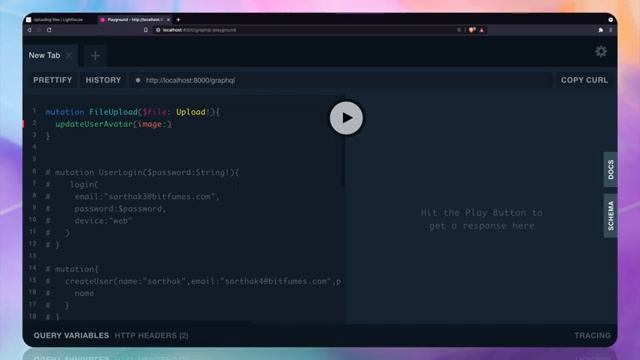Reload the browser page
This screenshot has width=640, height=360.
tap(49, 30)
